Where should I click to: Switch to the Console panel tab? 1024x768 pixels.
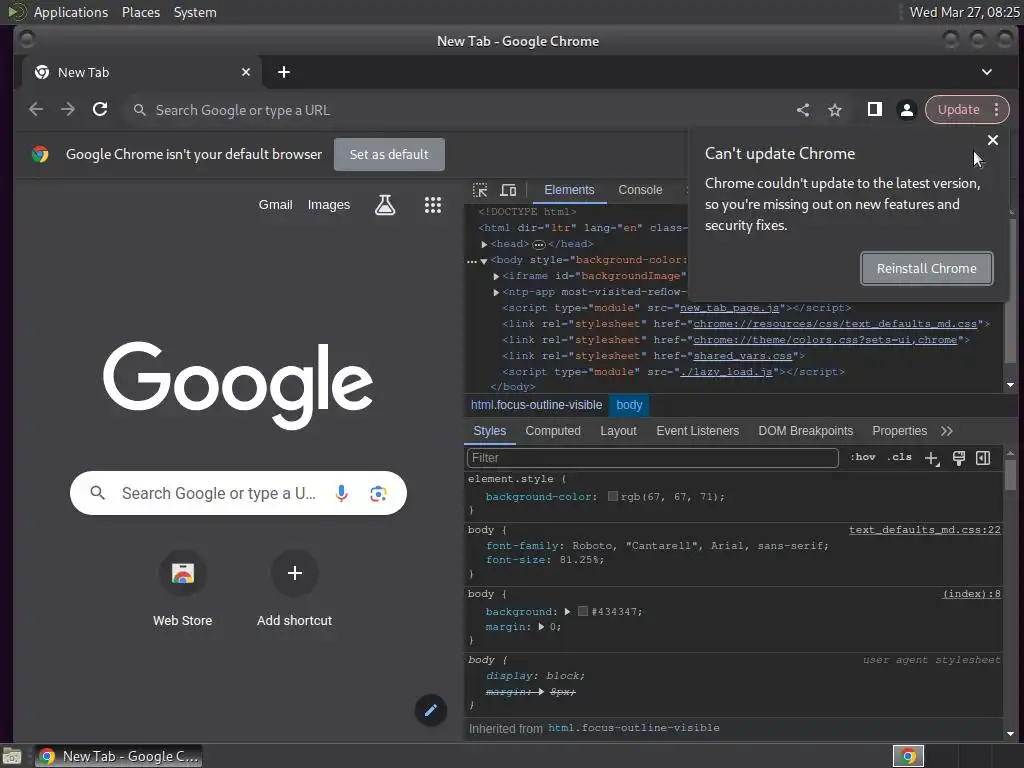coord(640,190)
